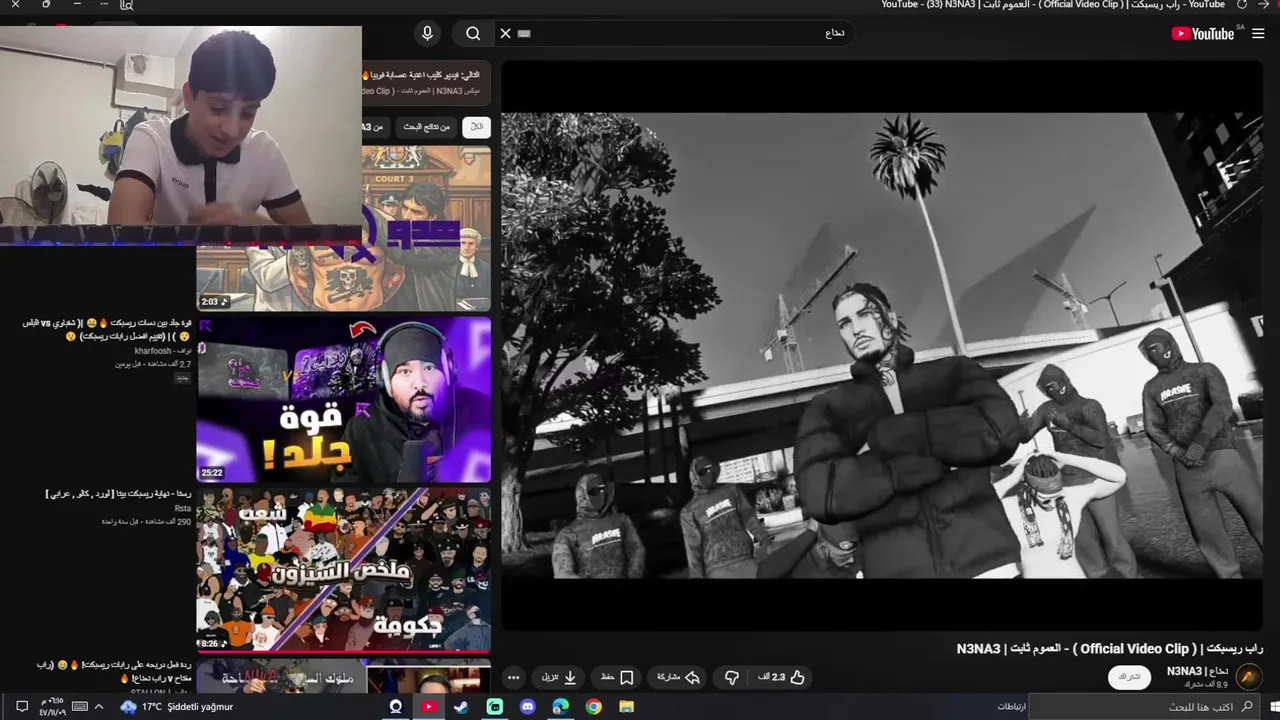Image resolution: width=1280 pixels, height=720 pixels.
Task: Dislike the video with thumbs-down
Action: pos(732,677)
